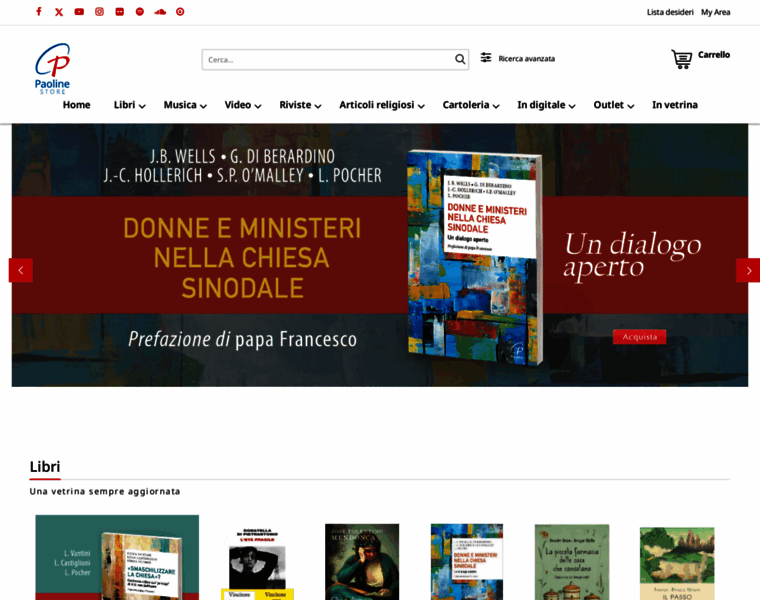Click the Outlet menu label

point(608,105)
